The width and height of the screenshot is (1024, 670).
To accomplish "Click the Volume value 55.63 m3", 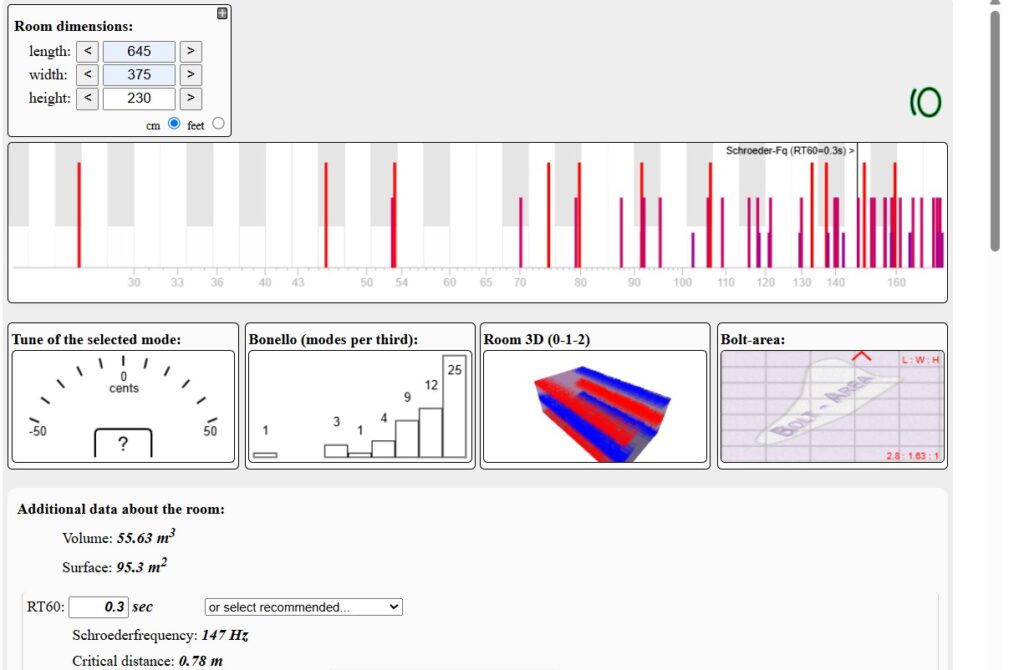I will [146, 537].
